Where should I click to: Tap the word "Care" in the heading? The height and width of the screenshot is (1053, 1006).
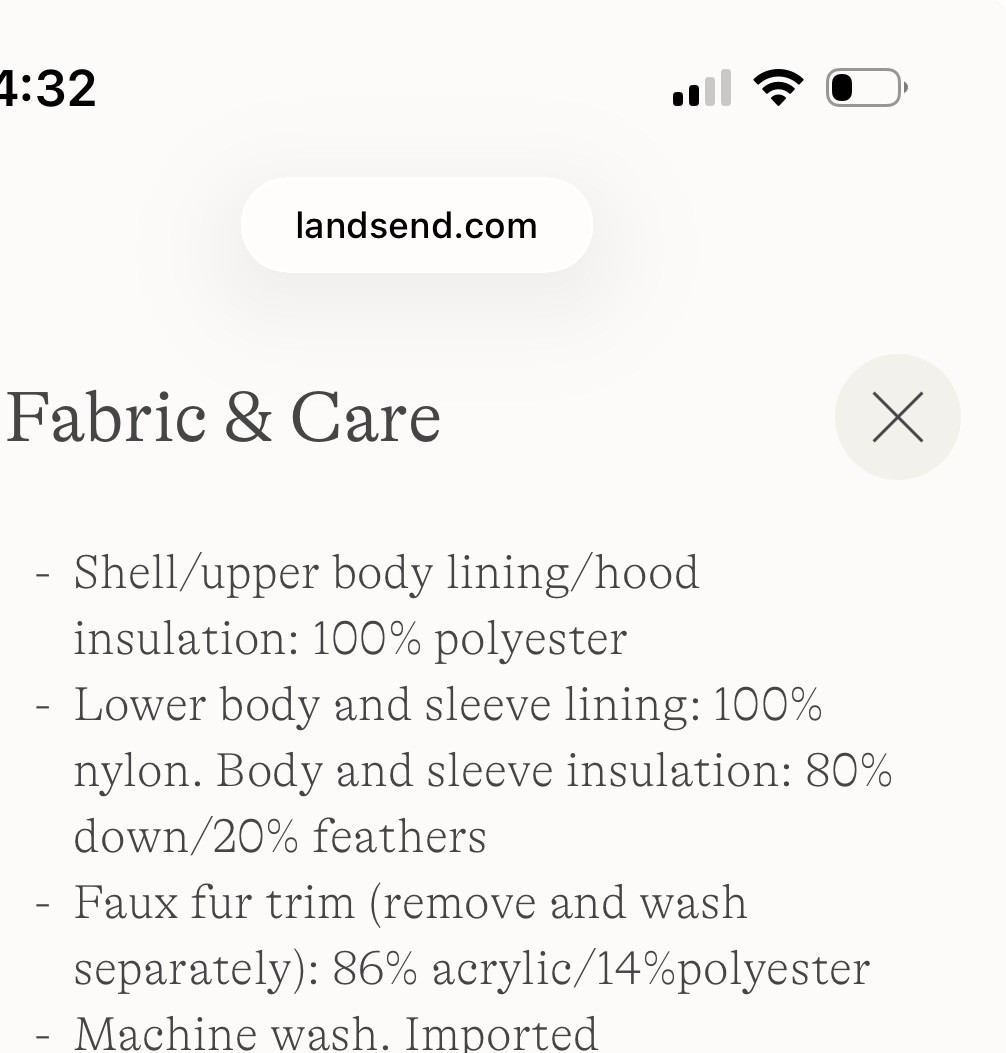click(365, 417)
